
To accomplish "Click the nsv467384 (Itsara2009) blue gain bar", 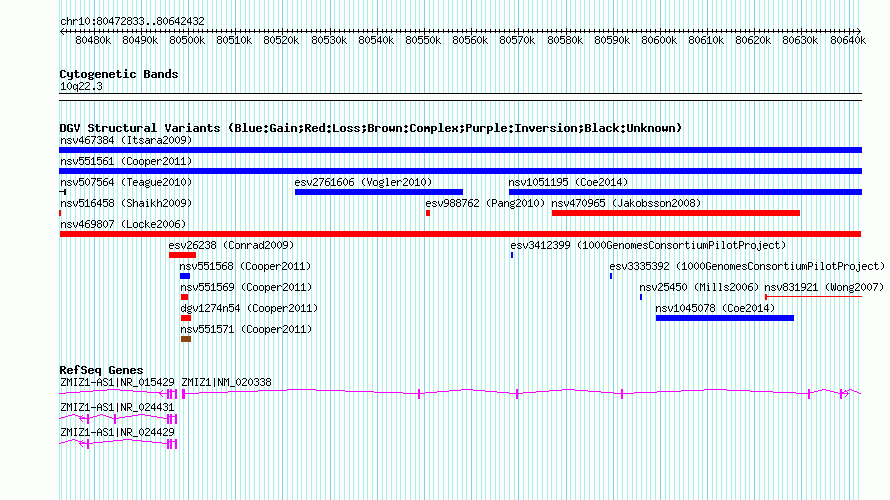I will click(460, 150).
